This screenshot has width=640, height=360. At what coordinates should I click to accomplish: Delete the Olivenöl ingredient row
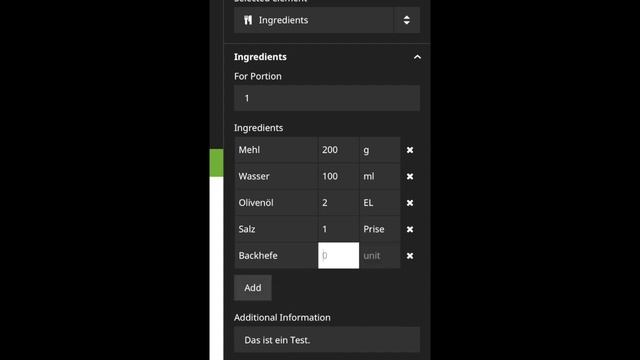410,203
